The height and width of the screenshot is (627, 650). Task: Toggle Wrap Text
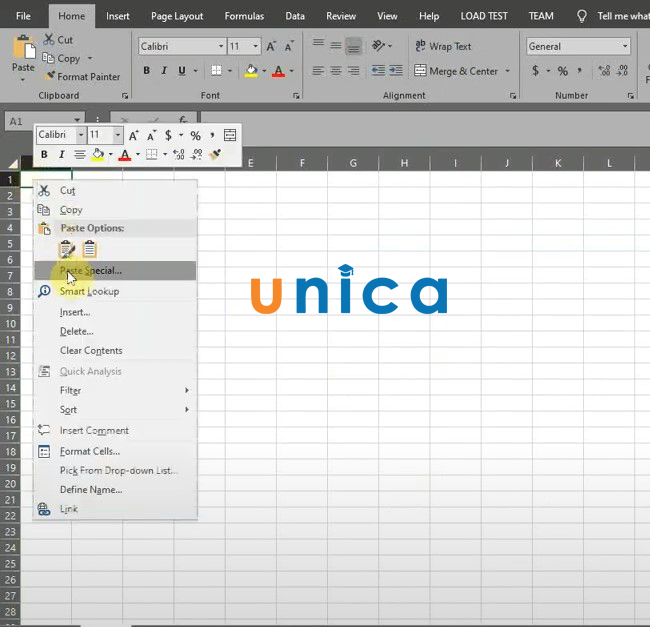pyautogui.click(x=443, y=46)
